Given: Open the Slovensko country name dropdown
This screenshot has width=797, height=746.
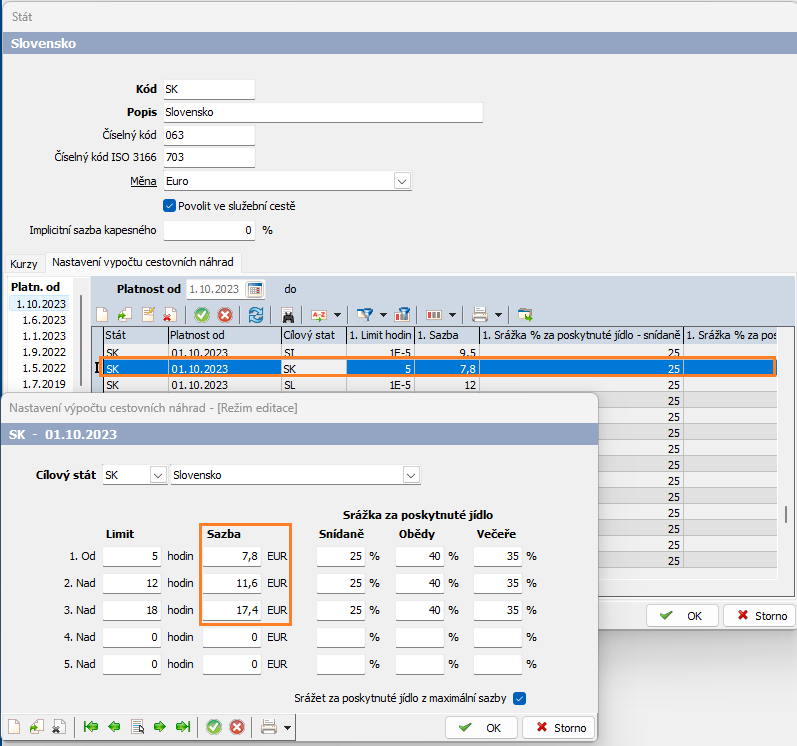Looking at the screenshot, I should (x=410, y=474).
